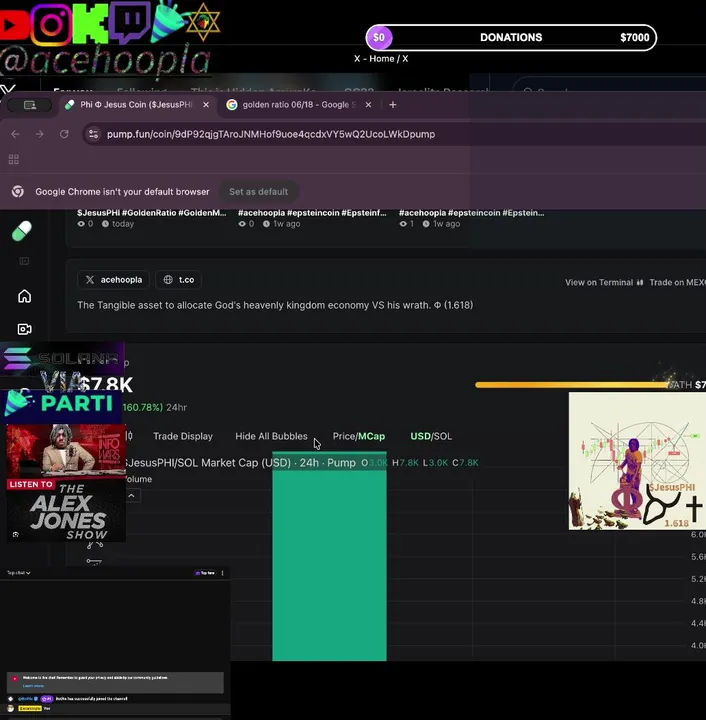Open the t.co website link
Screen dimensions: 706x720
(179, 280)
